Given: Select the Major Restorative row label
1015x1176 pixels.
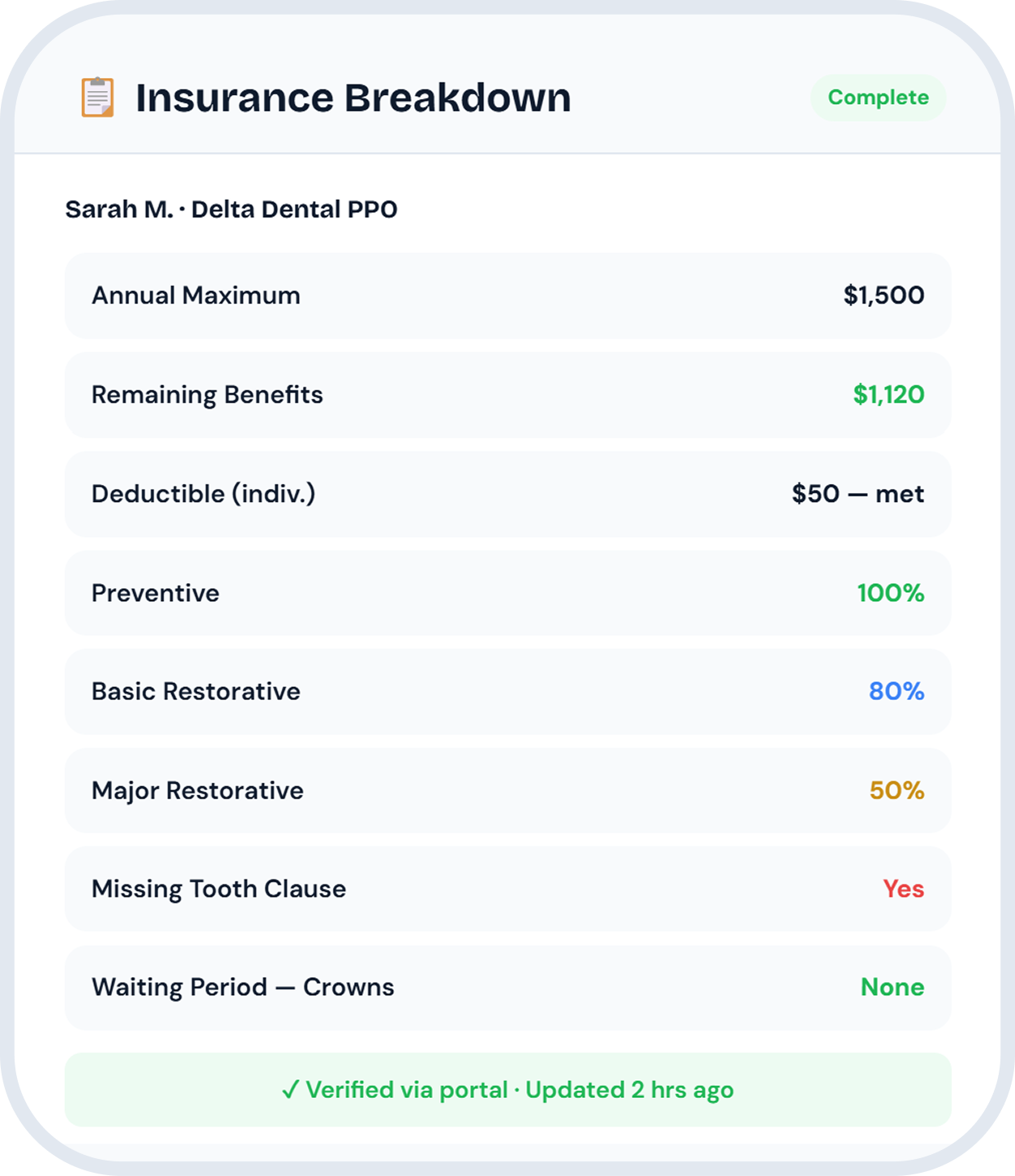Looking at the screenshot, I should point(197,790).
